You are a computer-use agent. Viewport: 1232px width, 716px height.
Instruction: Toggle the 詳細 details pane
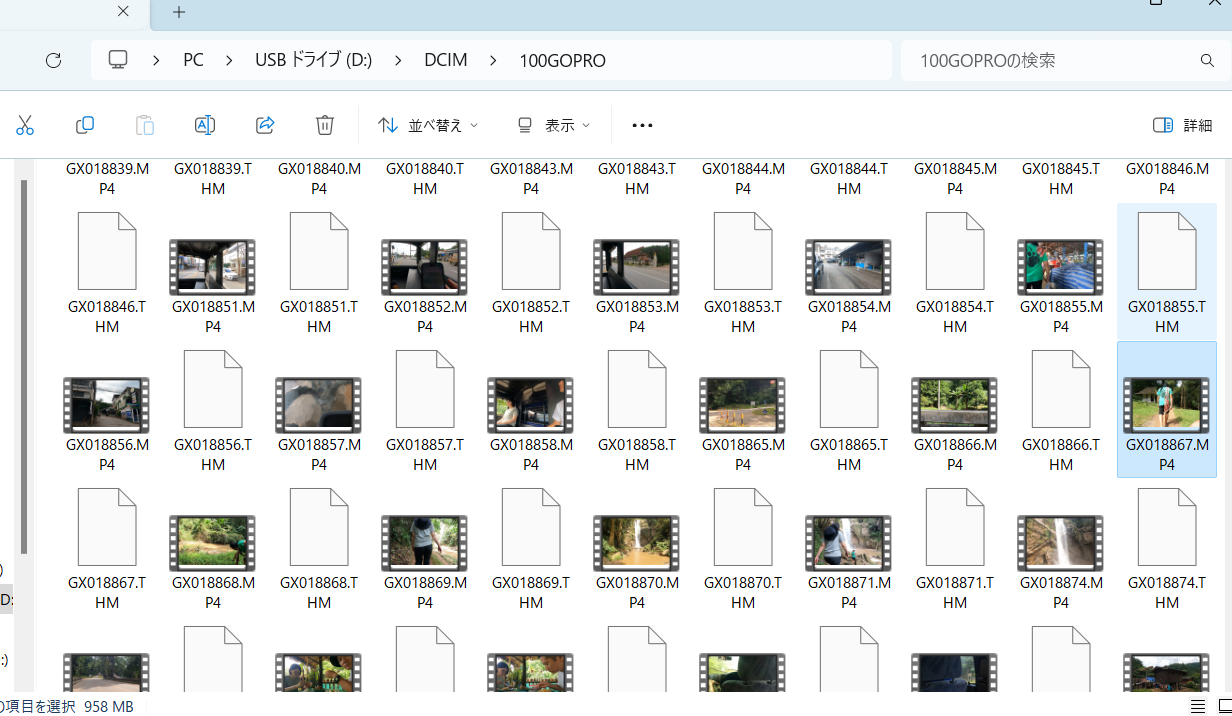point(1182,125)
